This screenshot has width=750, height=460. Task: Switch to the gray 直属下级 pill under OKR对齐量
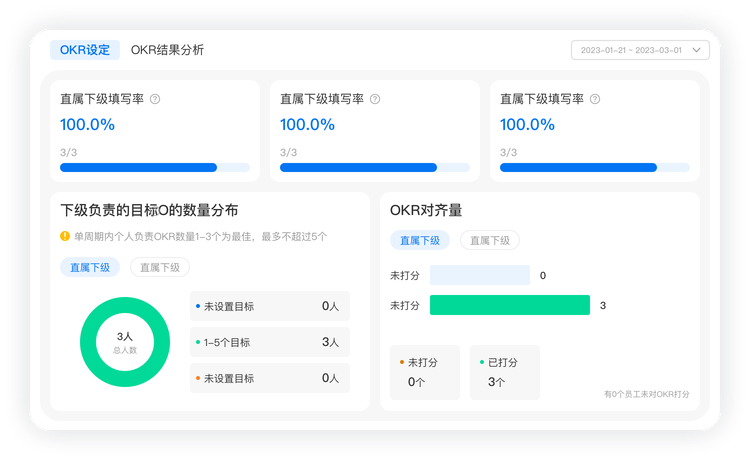coord(490,240)
